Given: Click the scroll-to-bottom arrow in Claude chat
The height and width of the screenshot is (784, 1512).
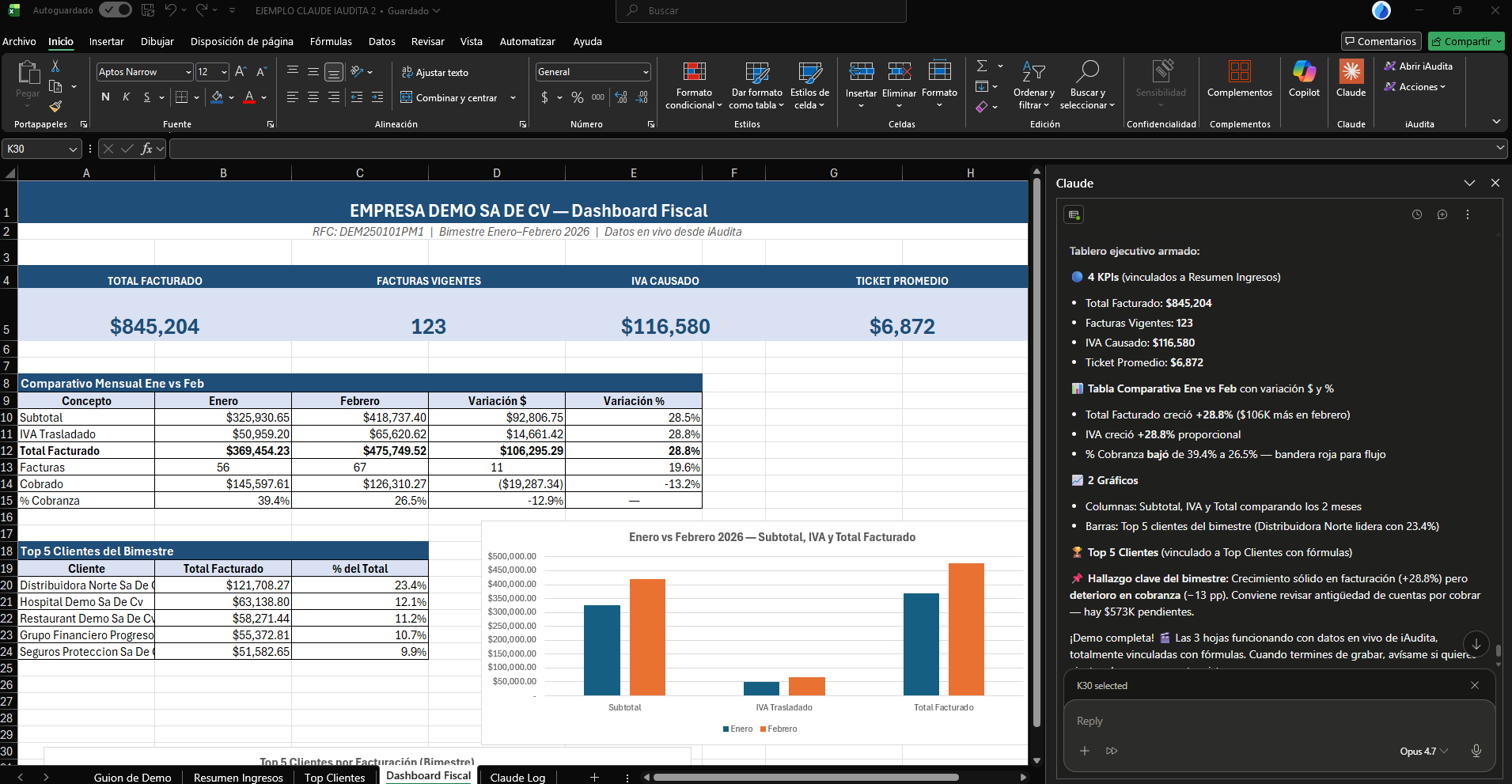Looking at the screenshot, I should pyautogui.click(x=1476, y=644).
